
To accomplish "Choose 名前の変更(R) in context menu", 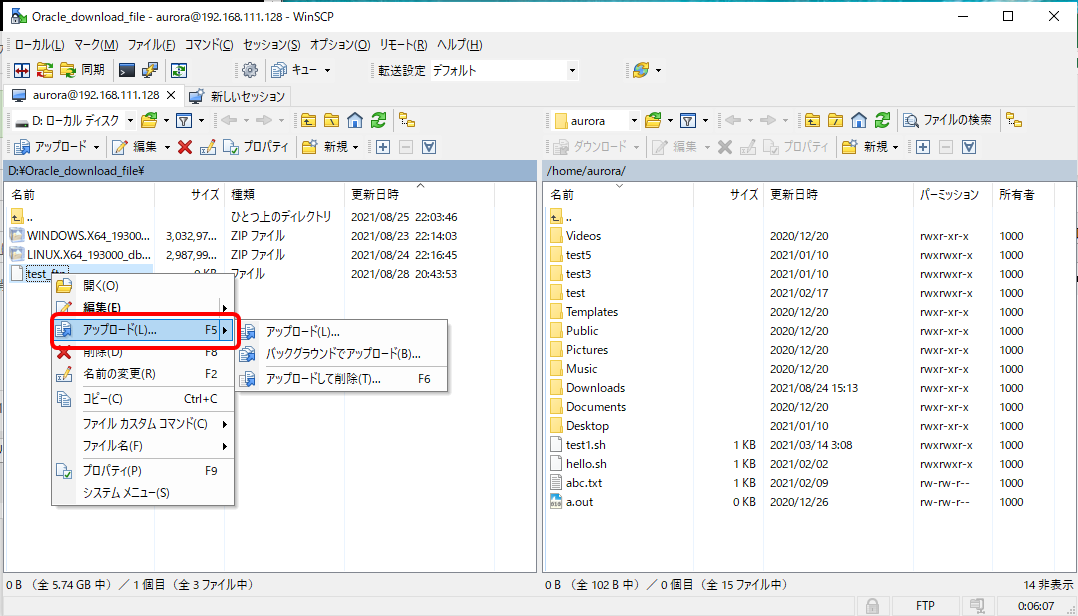I will tap(144, 374).
